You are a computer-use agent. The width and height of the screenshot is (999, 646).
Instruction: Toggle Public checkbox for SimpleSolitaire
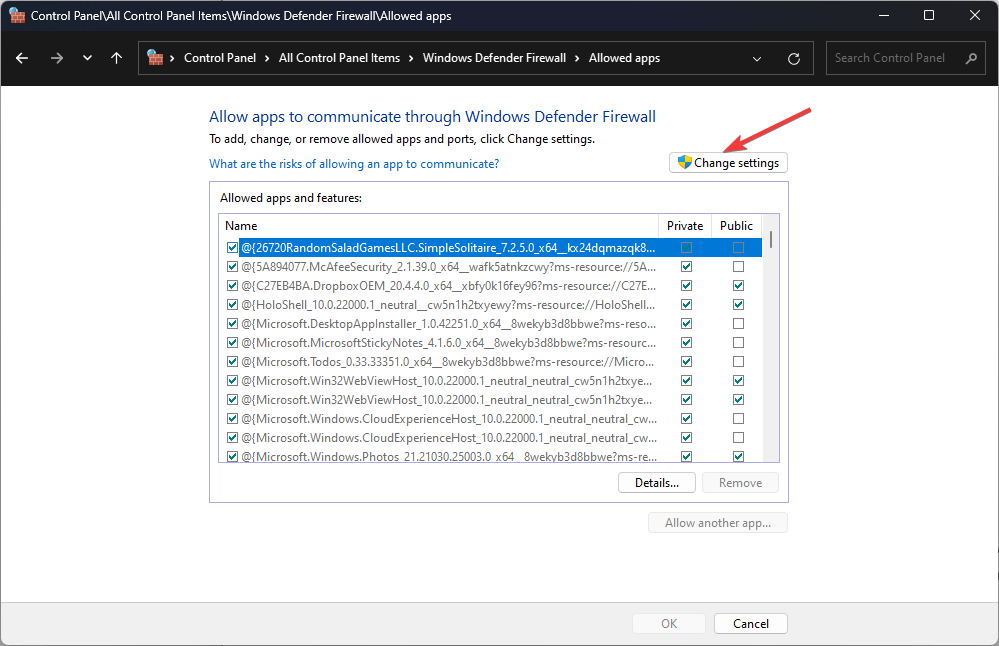point(738,247)
